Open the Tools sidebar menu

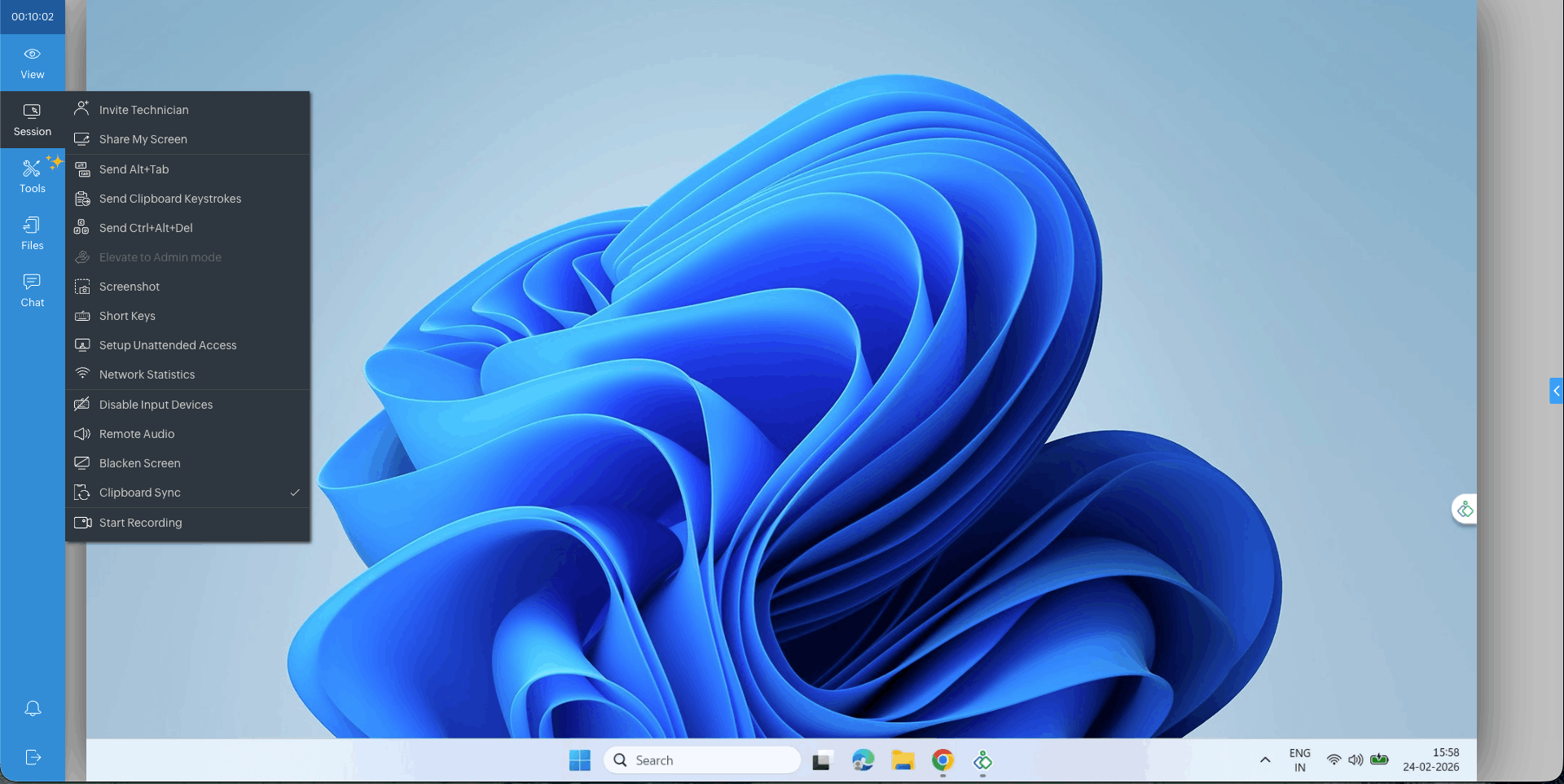[33, 177]
